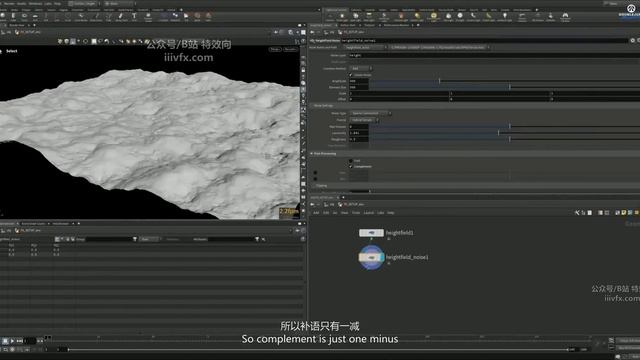Open the Combine Method dropdown

point(361,68)
